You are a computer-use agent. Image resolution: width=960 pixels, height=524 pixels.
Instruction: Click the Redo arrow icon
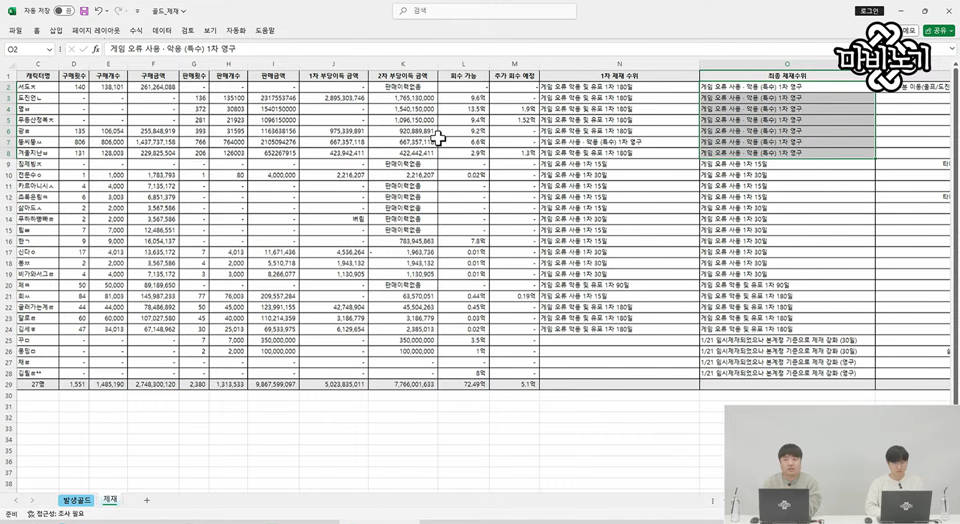click(120, 11)
